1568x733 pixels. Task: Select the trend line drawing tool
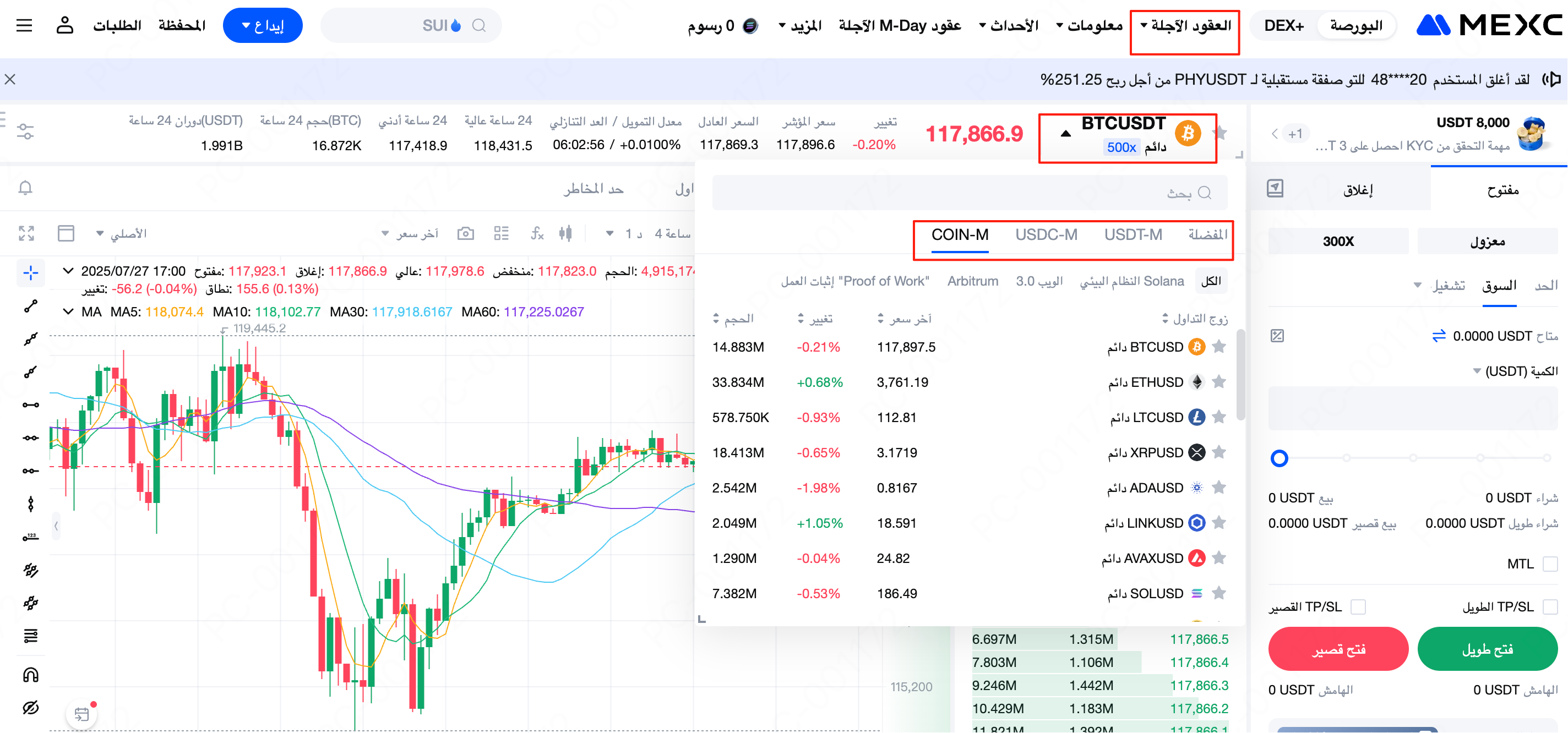(x=31, y=306)
